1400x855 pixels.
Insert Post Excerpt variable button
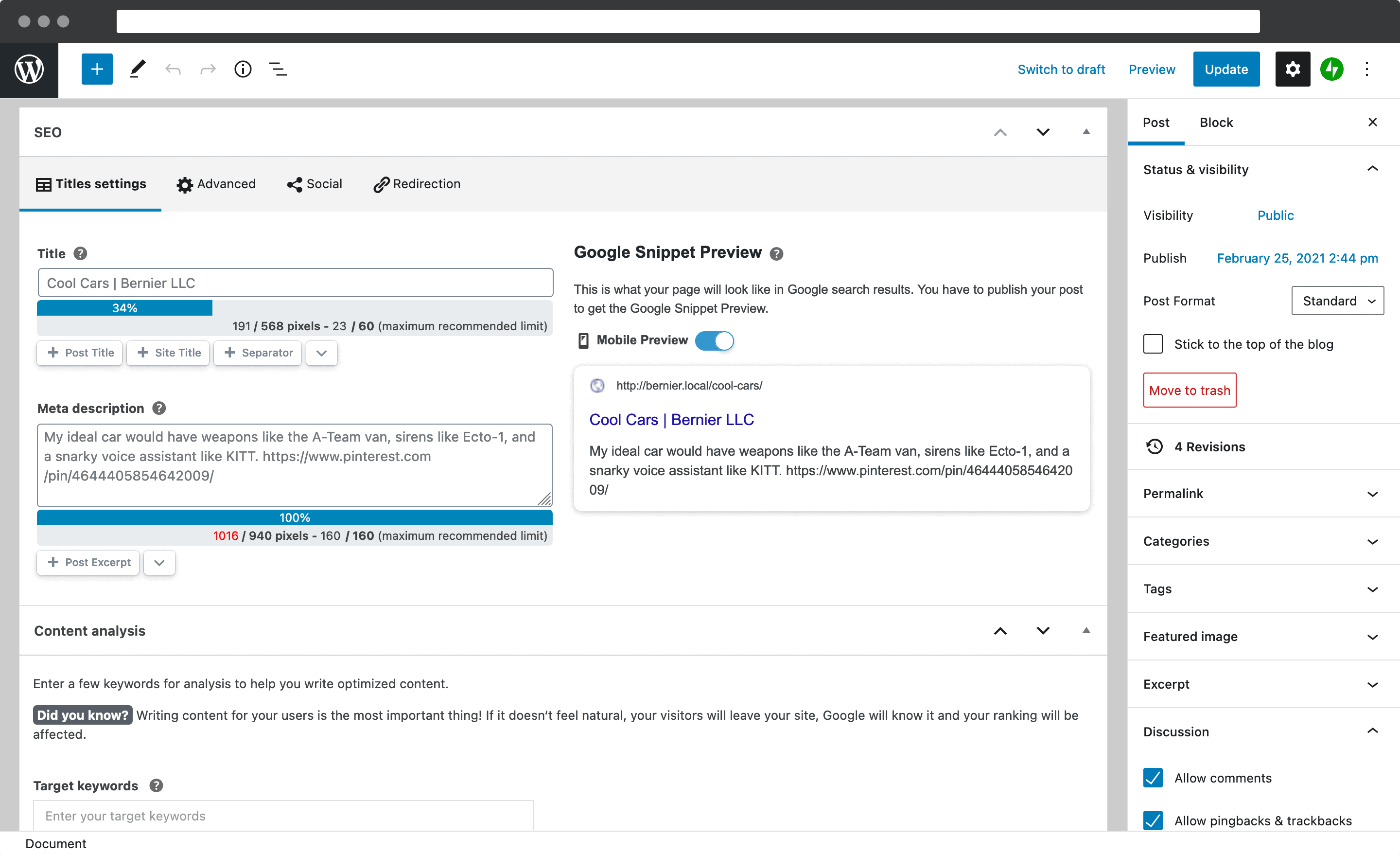(88, 562)
